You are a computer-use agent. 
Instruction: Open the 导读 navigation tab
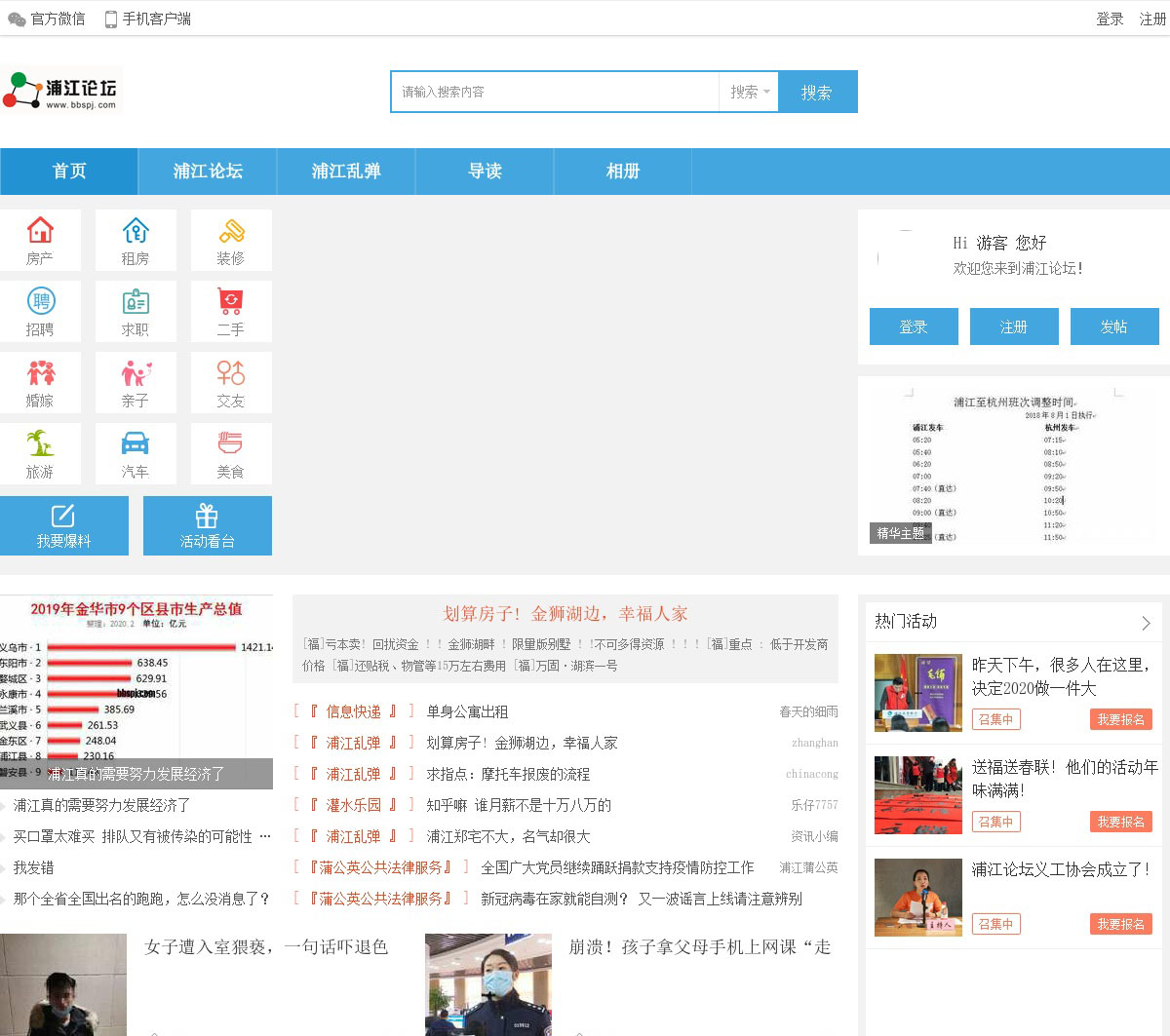tap(485, 172)
